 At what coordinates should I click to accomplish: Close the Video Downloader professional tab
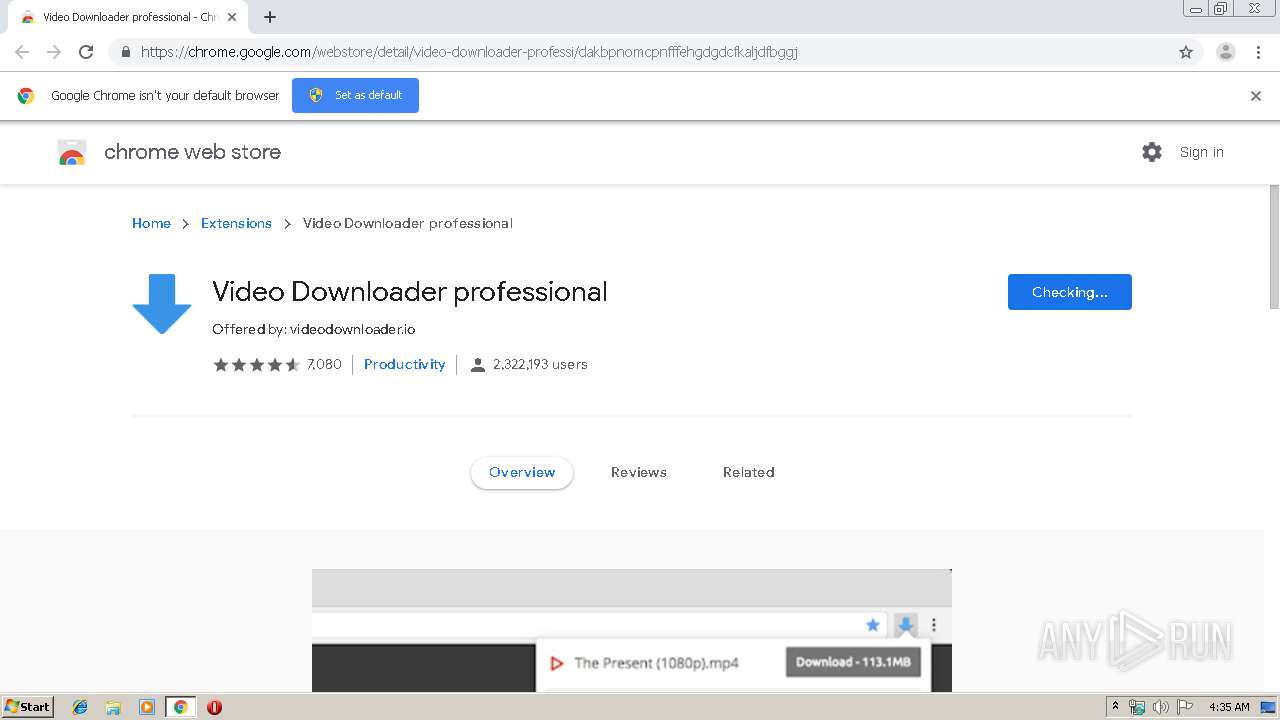click(x=232, y=17)
